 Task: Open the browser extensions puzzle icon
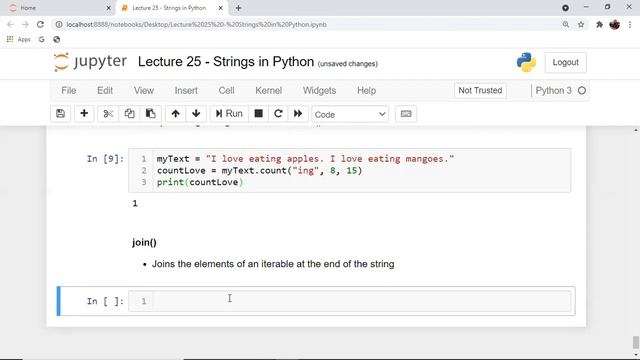599,24
